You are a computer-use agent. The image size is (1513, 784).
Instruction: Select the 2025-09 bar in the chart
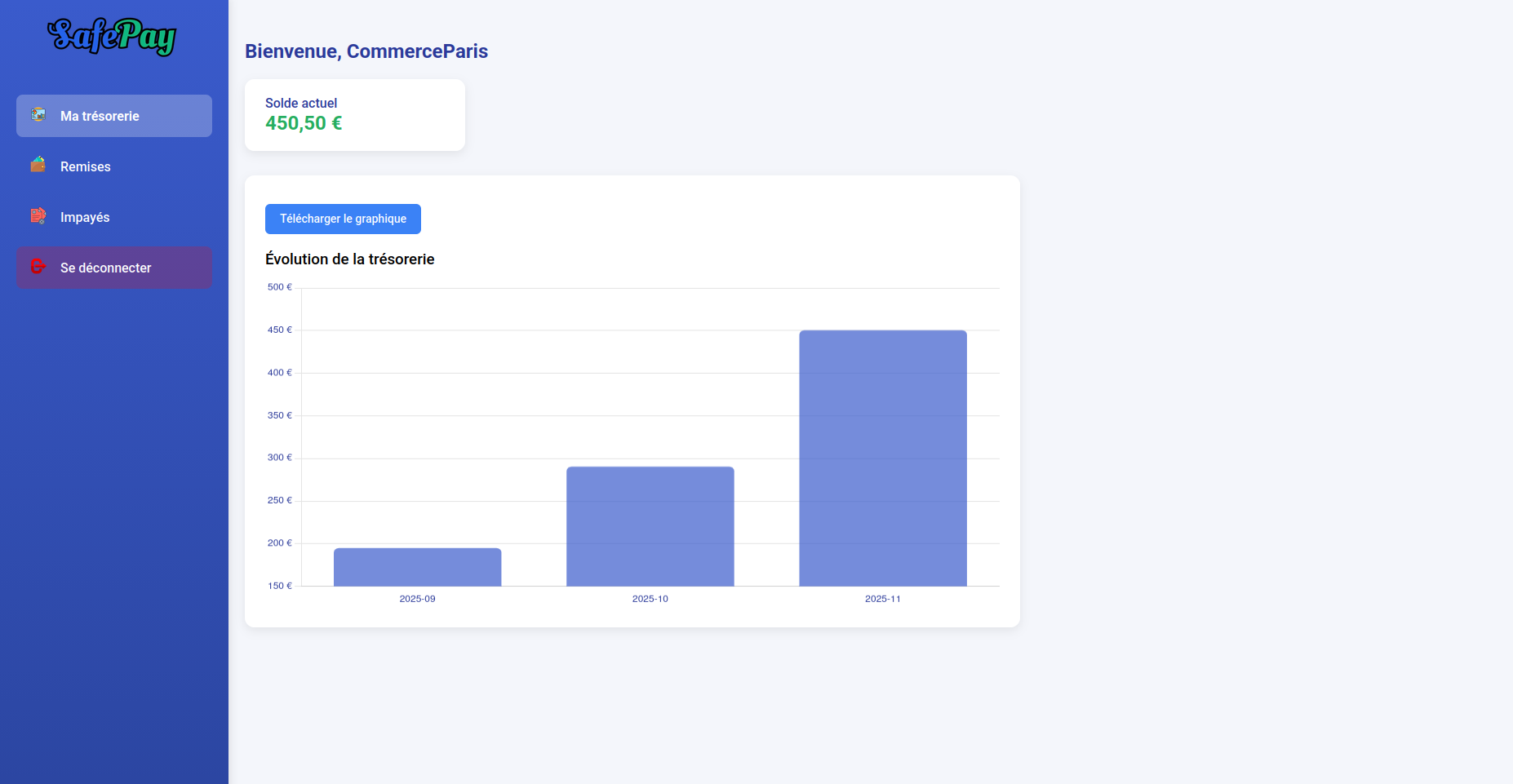[x=417, y=567]
